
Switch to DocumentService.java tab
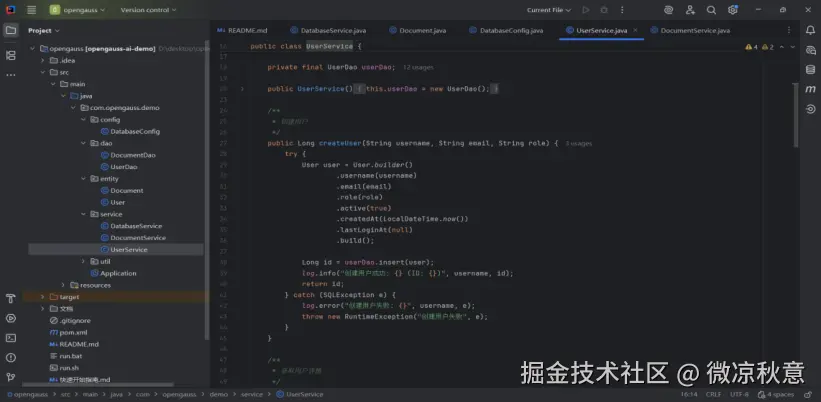pos(690,30)
